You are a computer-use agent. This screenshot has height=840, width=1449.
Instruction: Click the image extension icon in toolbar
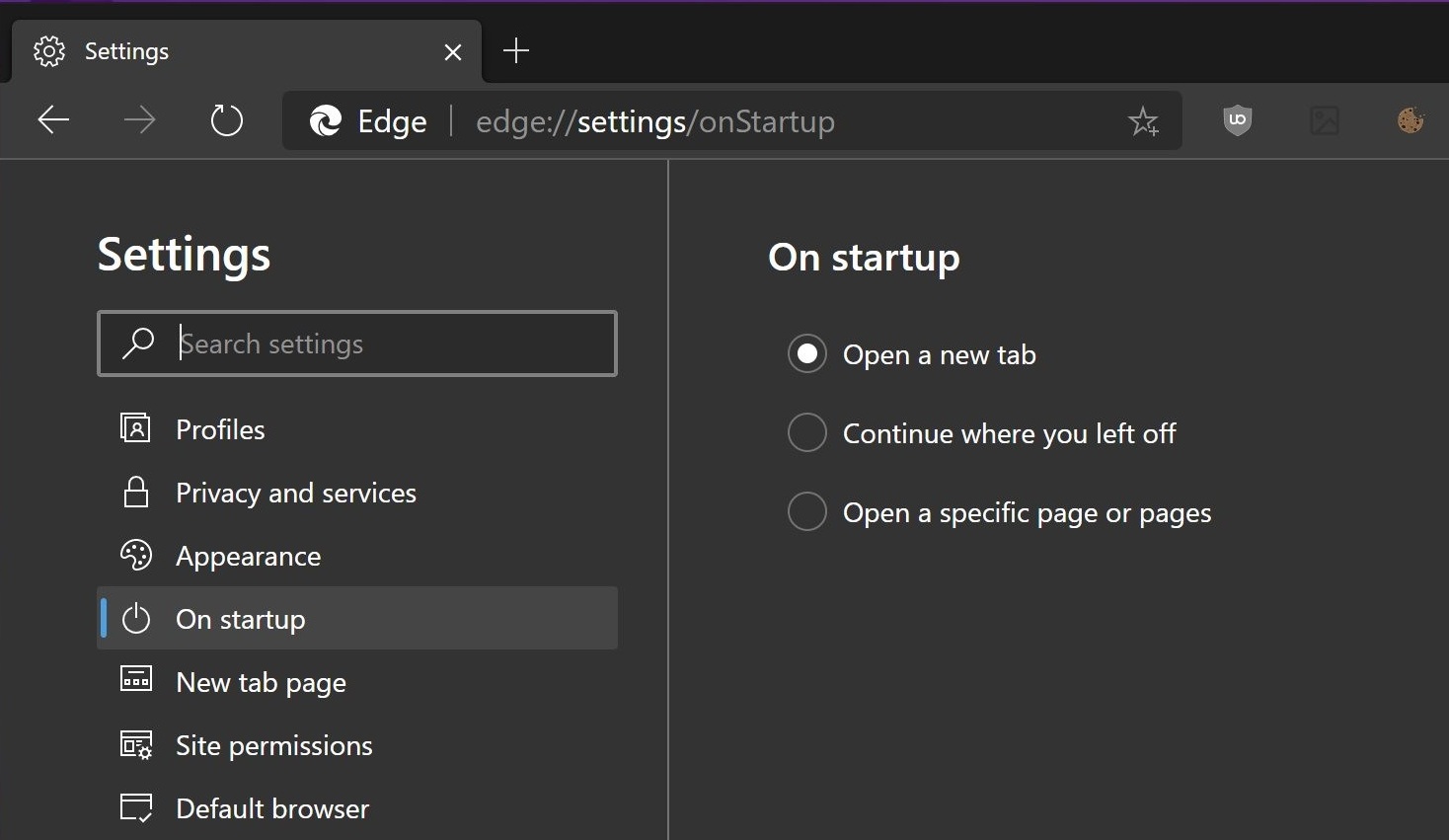pyautogui.click(x=1324, y=120)
